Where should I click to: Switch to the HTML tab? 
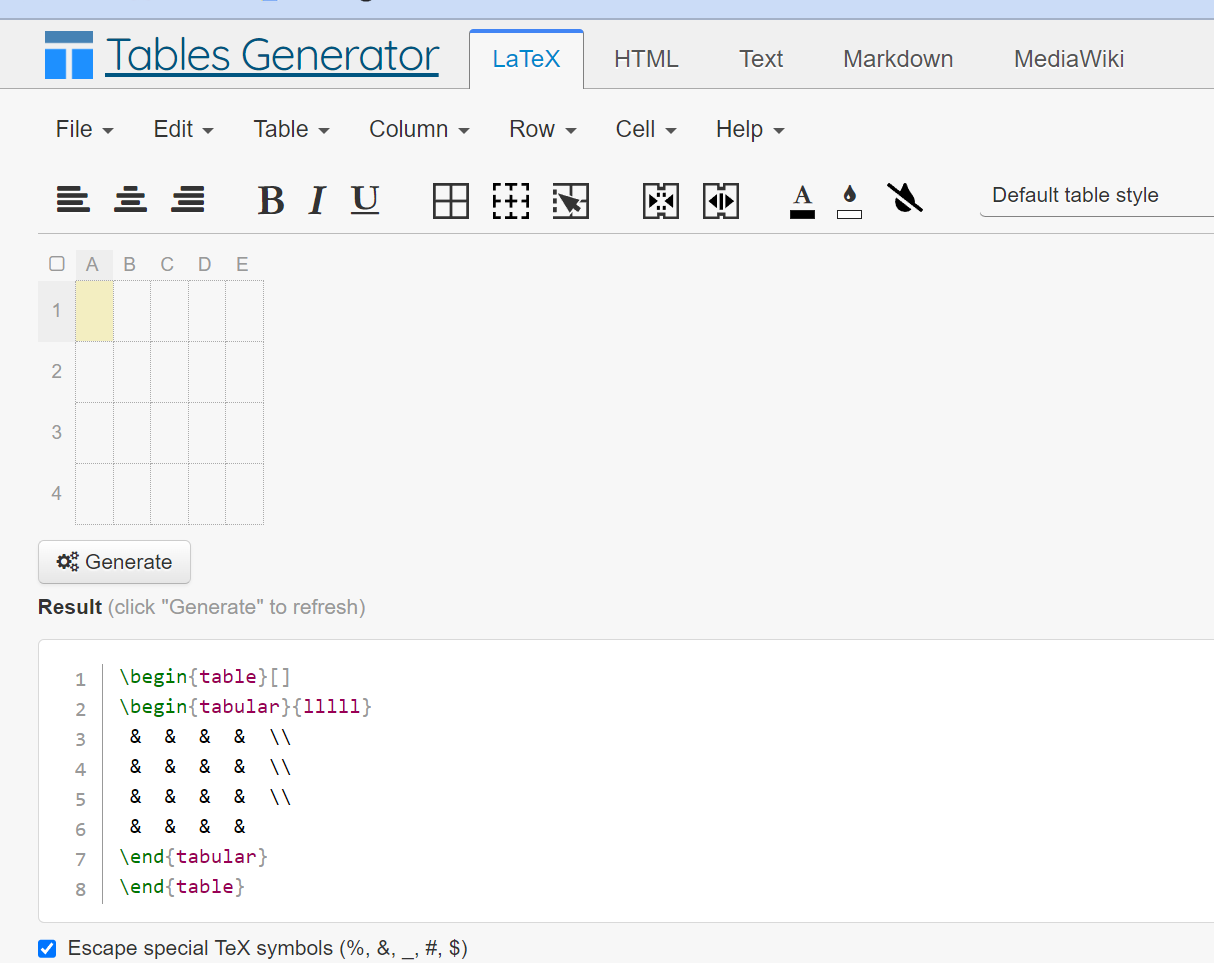tap(646, 59)
